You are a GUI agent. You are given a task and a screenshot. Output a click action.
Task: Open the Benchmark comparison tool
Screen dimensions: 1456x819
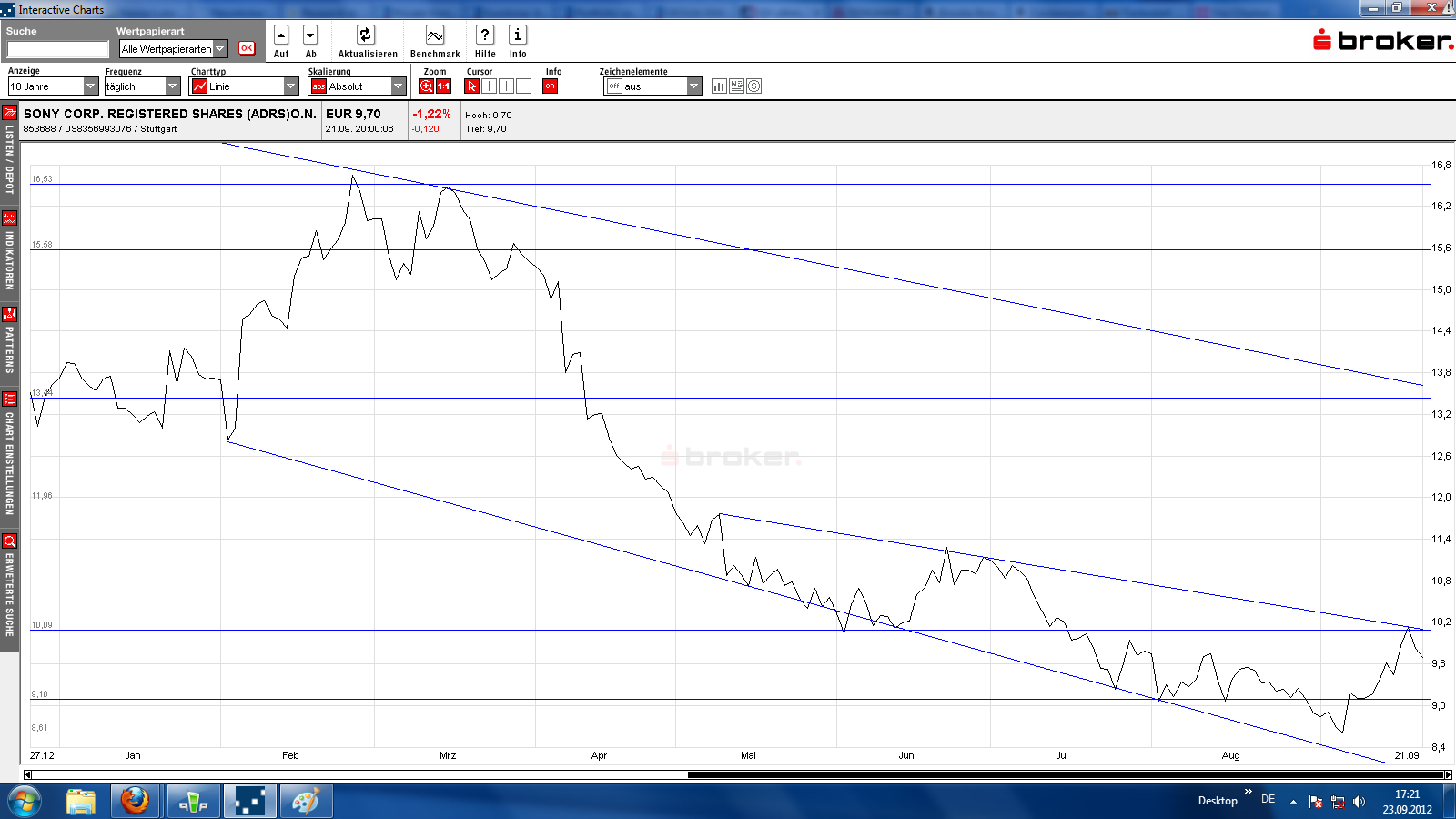tap(435, 35)
